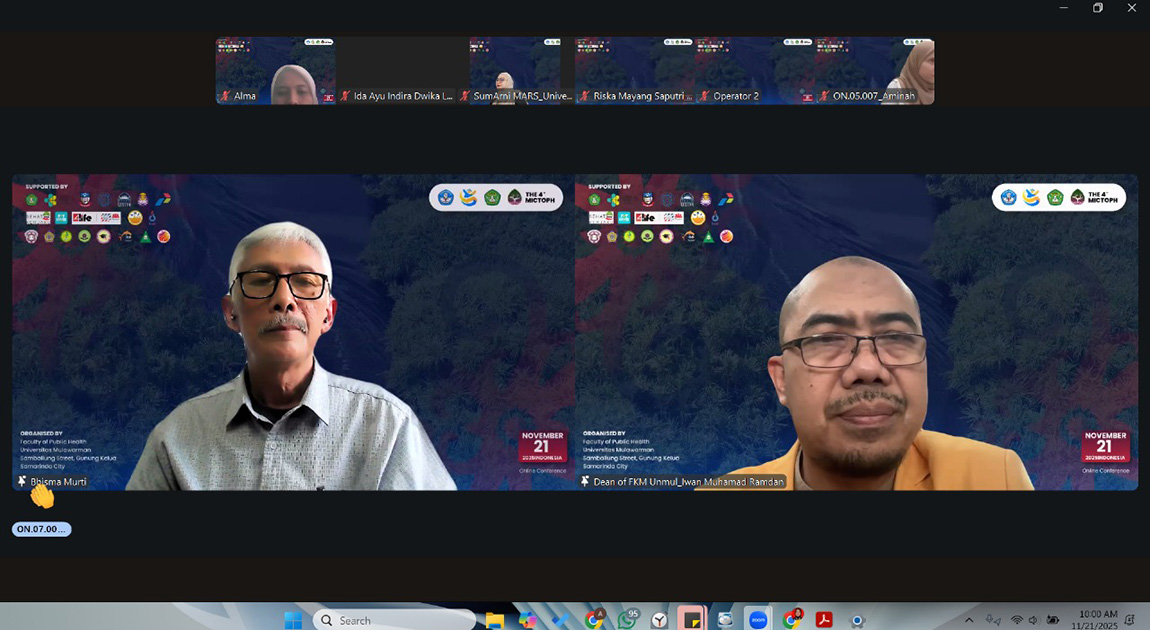Open WhatsApp from the taskbar
Screen dimensions: 1150x630
[627, 620]
